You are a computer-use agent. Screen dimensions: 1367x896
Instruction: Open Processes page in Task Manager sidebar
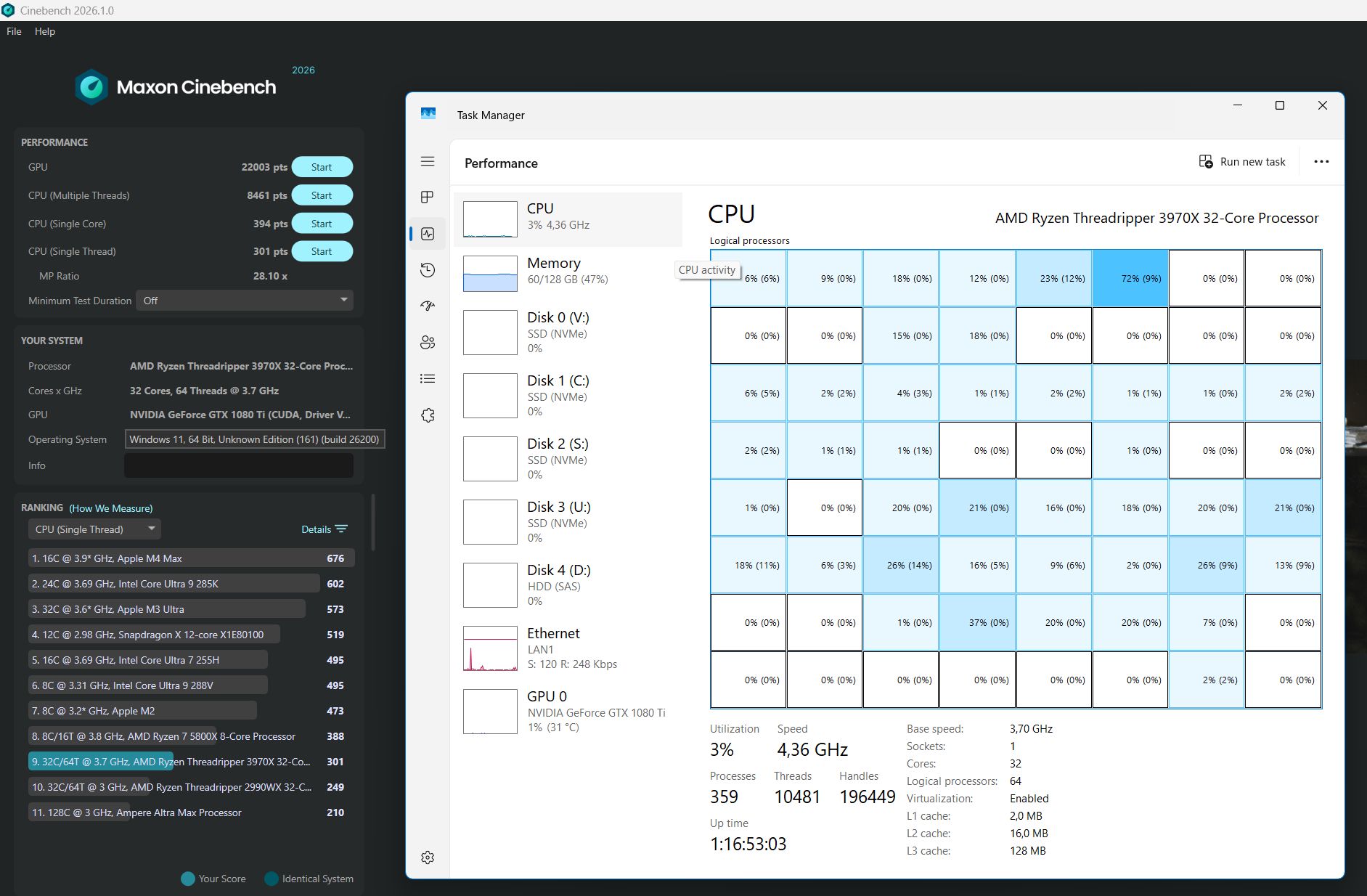click(x=428, y=197)
